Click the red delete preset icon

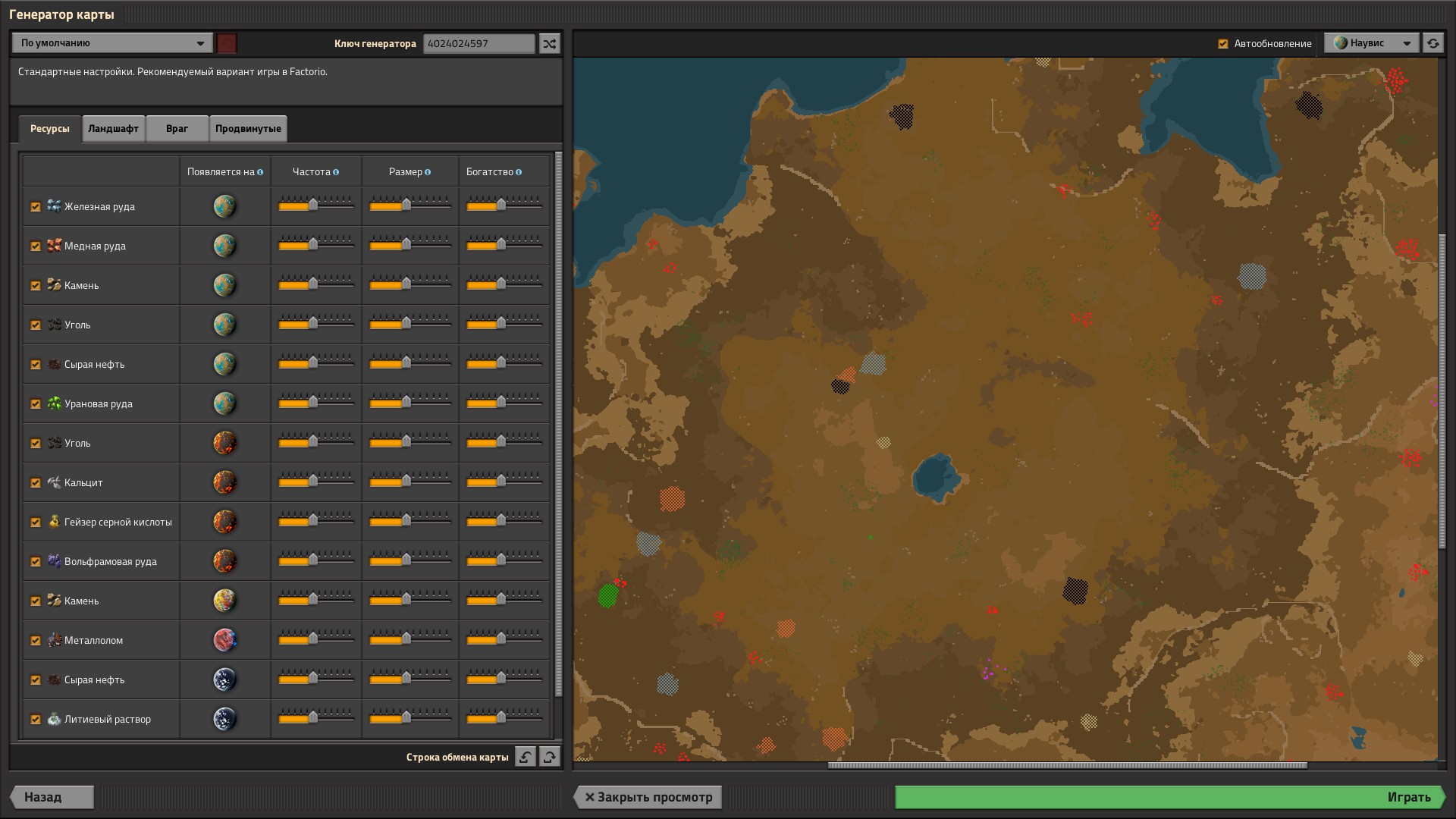(227, 43)
